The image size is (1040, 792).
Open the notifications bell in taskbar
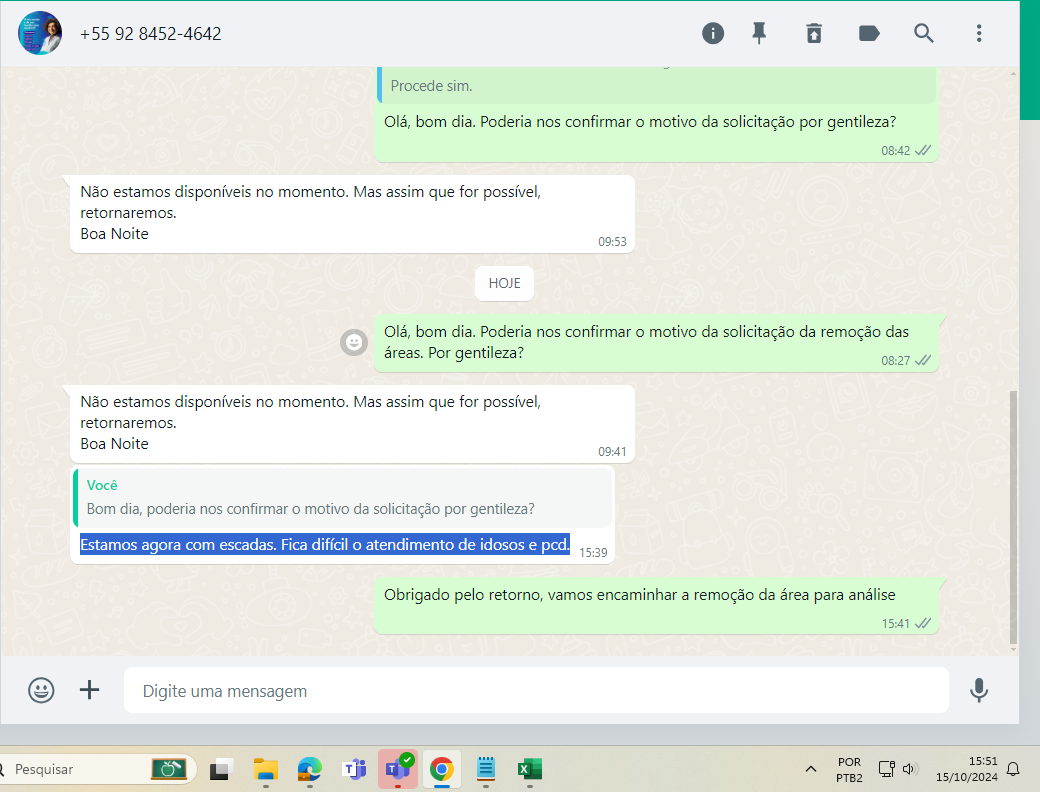click(1013, 769)
